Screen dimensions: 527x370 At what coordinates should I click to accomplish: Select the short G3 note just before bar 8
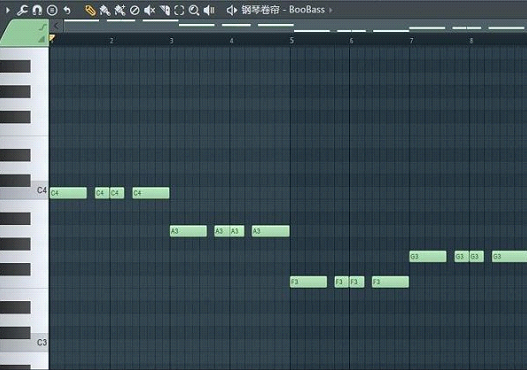tap(462, 256)
